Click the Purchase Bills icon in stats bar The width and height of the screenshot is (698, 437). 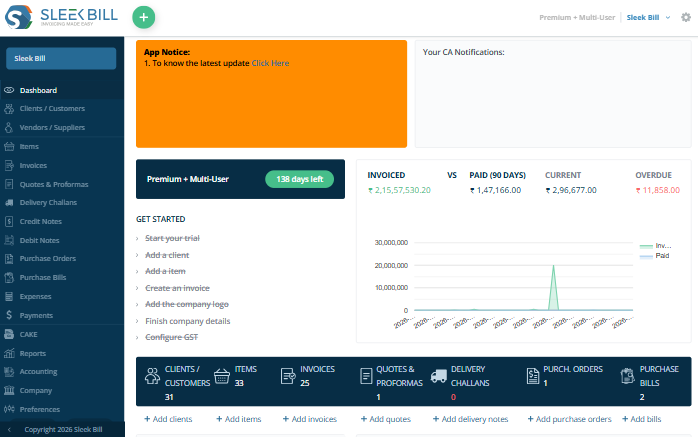627,376
